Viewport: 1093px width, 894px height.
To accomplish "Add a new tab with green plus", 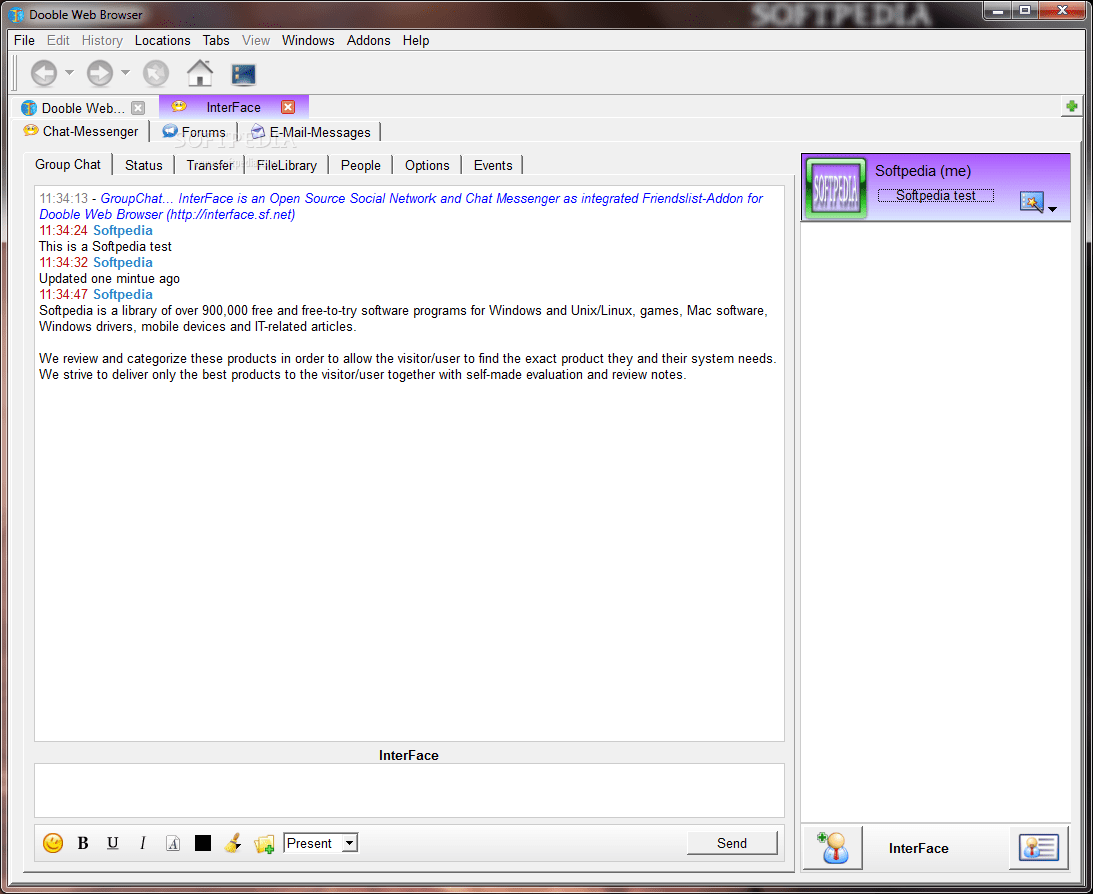I will point(1071,107).
